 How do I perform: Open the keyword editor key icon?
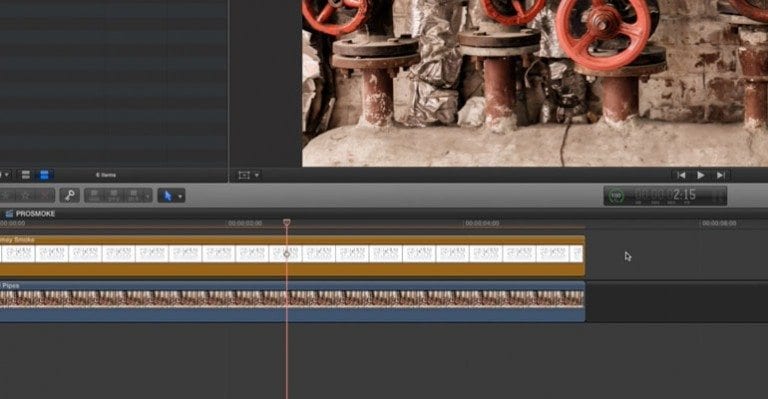click(x=70, y=196)
